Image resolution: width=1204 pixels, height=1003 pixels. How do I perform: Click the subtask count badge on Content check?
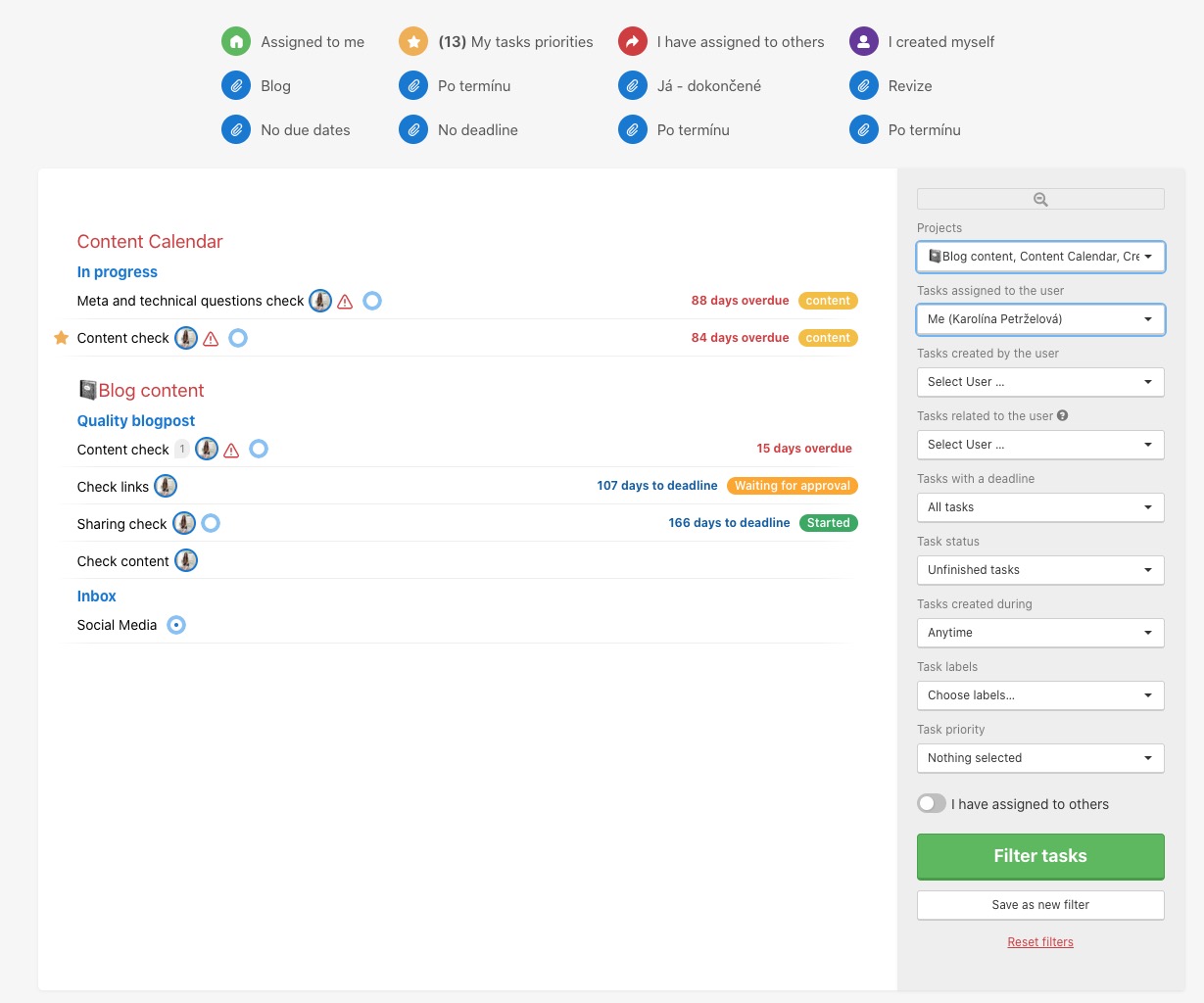coord(182,450)
